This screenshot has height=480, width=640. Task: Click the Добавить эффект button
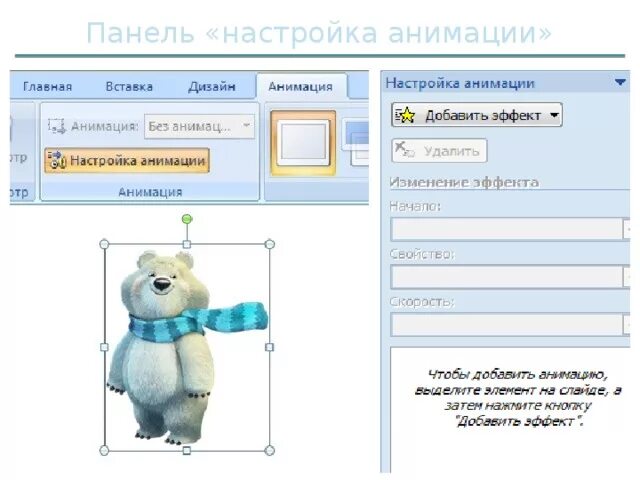pyautogui.click(x=477, y=115)
